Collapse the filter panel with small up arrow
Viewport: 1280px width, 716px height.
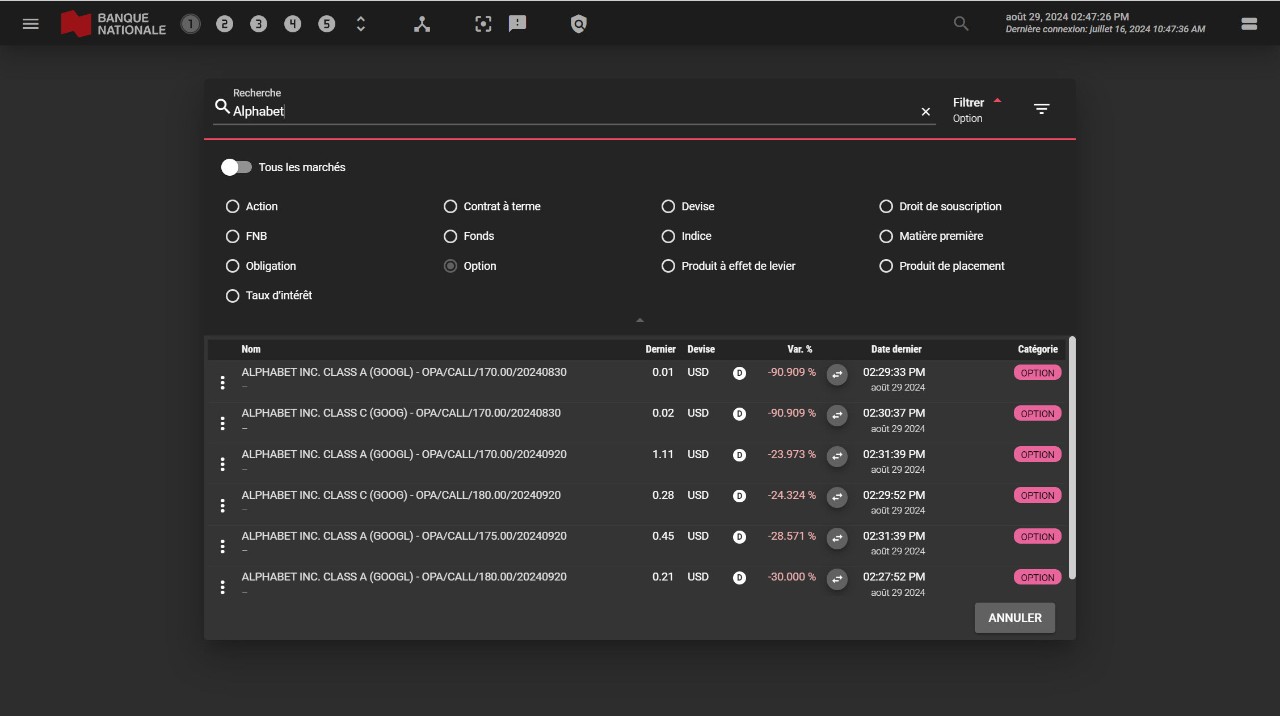coord(640,320)
